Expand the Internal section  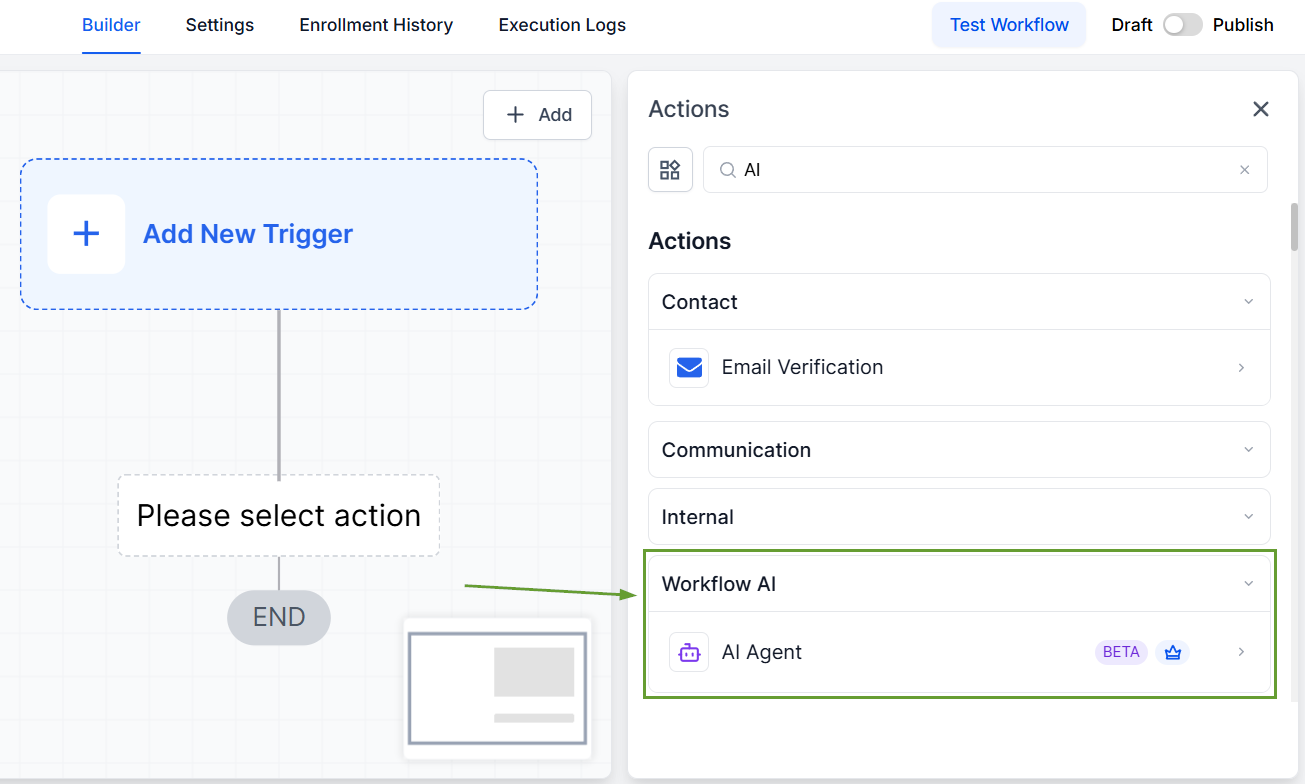click(x=1248, y=517)
